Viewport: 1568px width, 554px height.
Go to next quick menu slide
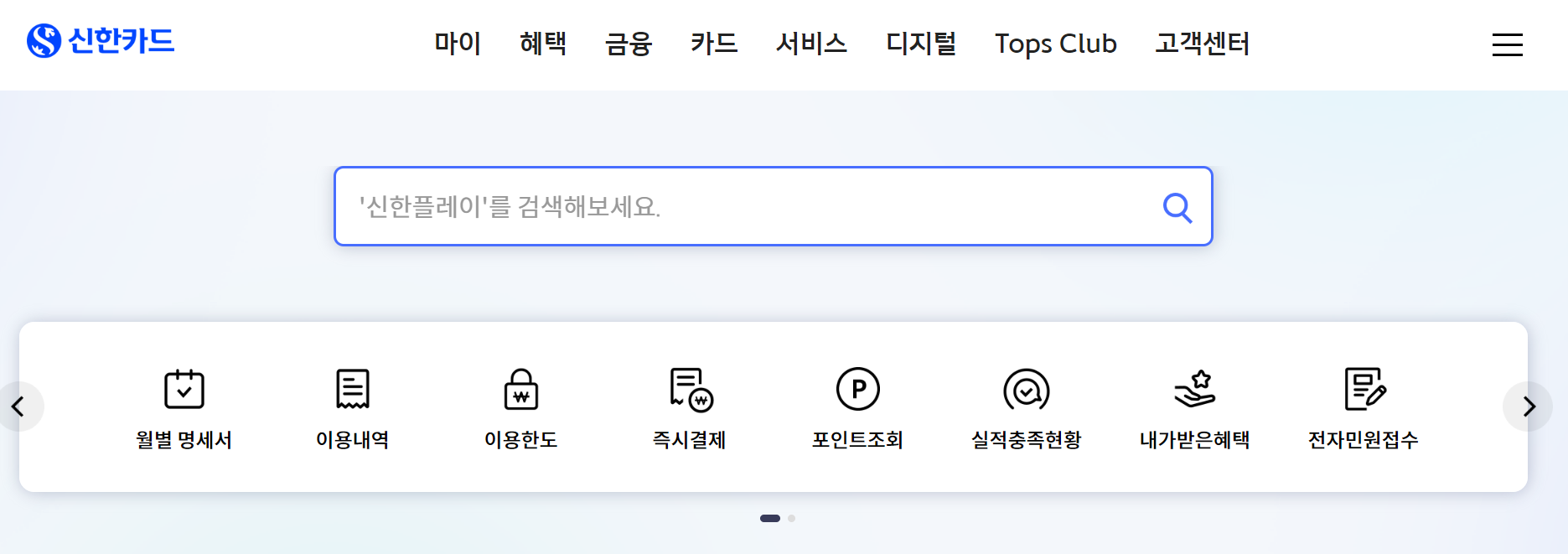[1529, 406]
